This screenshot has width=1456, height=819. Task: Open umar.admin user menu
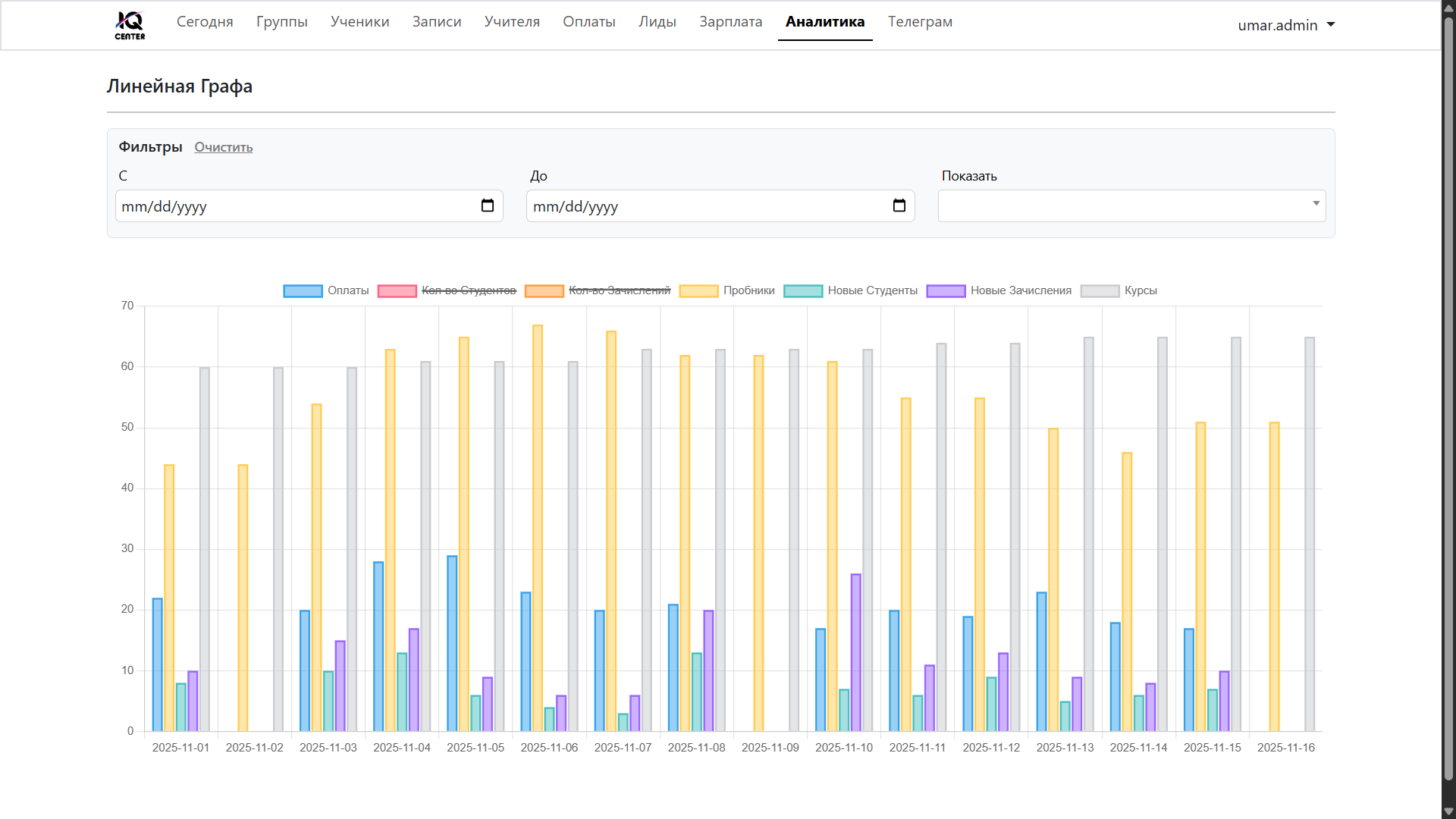[x=1286, y=25]
